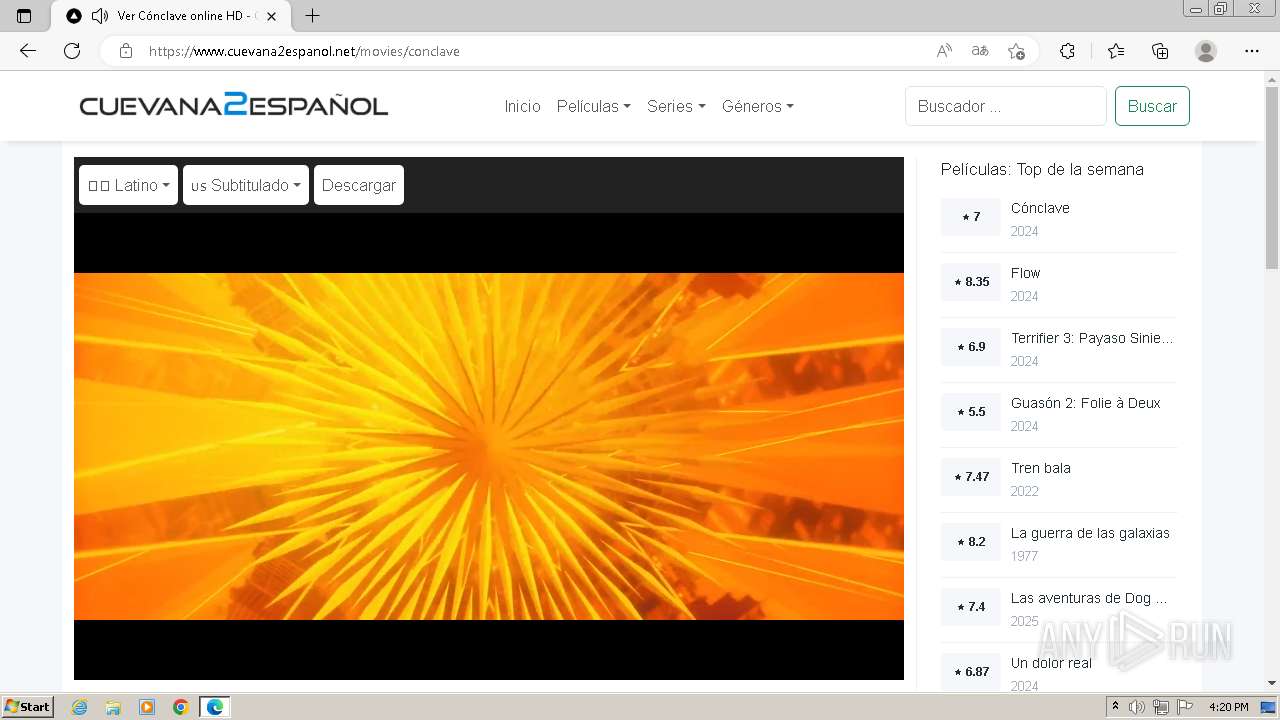
Task: Mute the tab audio speaker icon
Action: (99, 16)
